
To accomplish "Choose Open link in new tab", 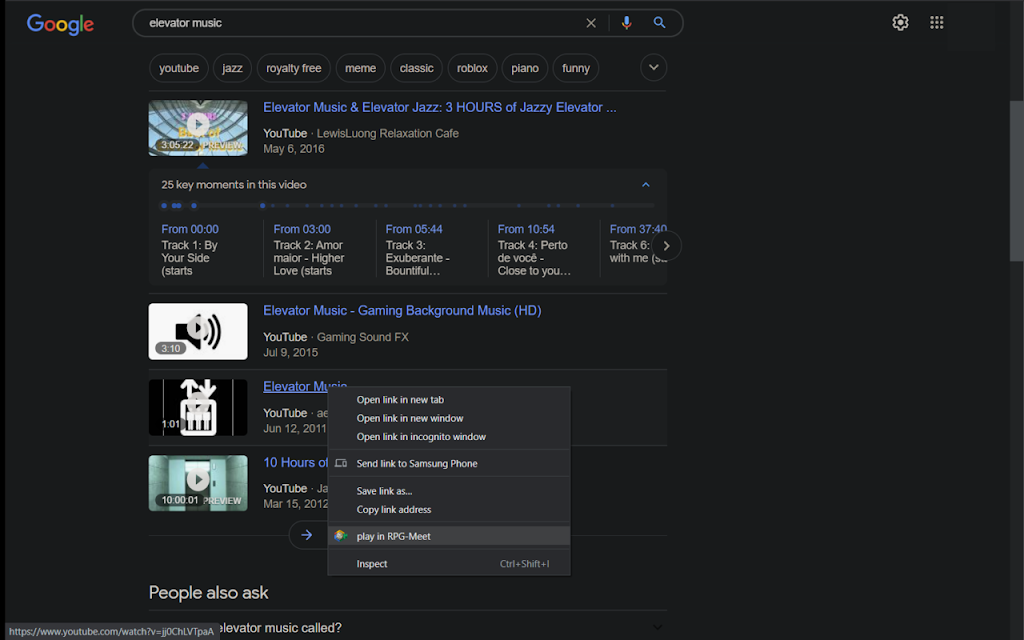I will [449, 400].
